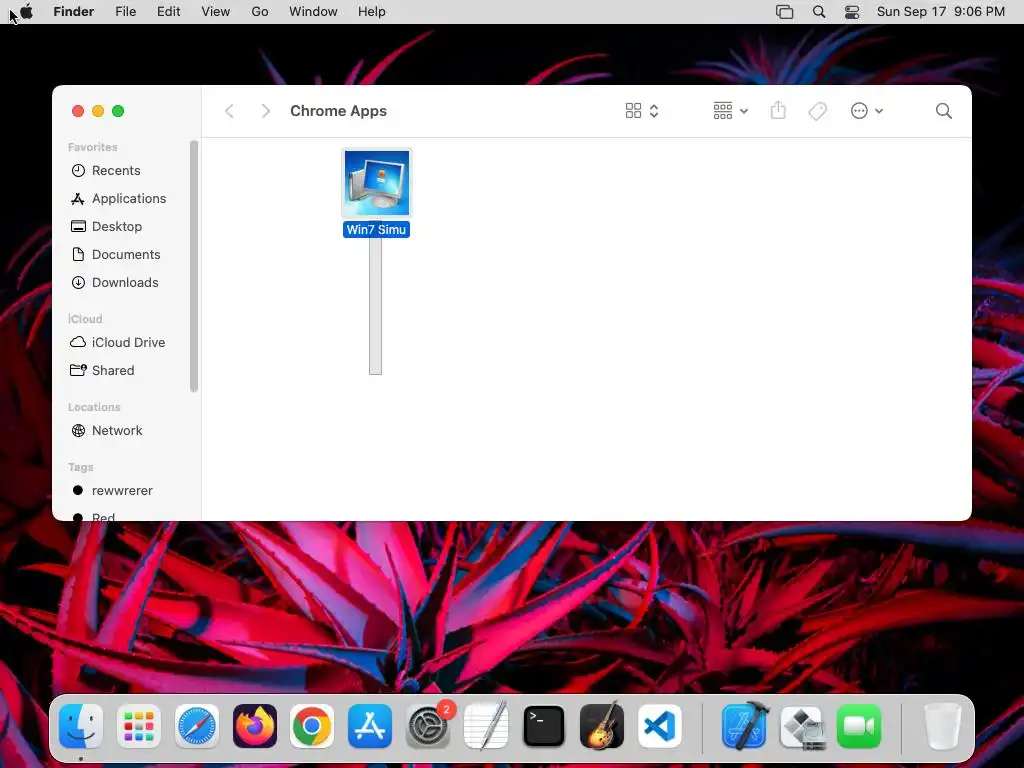The width and height of the screenshot is (1024, 768).
Task: Open the Go menu
Action: [260, 12]
